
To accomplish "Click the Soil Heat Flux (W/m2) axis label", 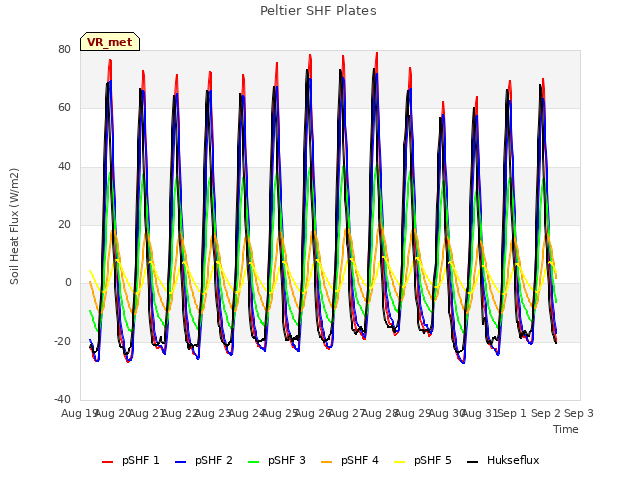I will (x=14, y=226).
